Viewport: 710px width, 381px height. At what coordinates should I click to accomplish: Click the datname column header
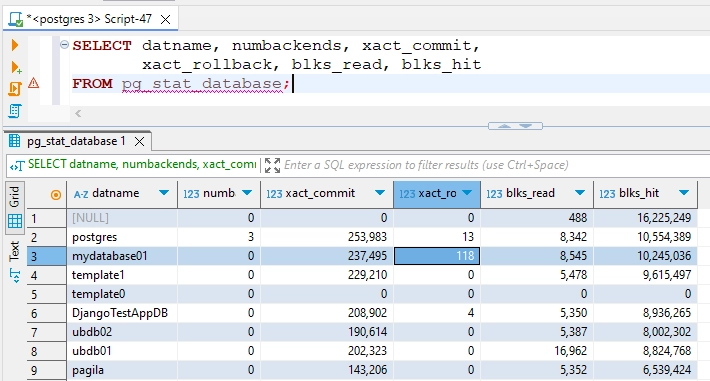coord(122,194)
